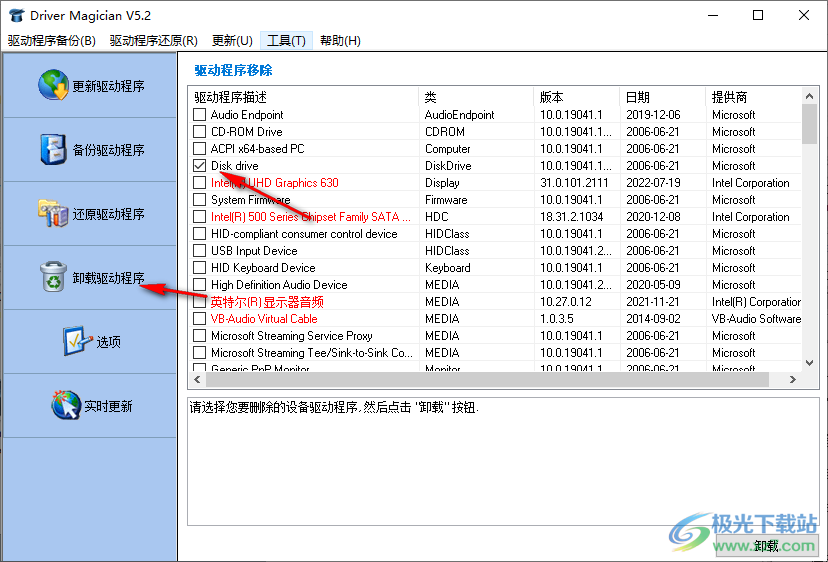The image size is (828, 562).
Task: Check the VB-Audio Virtual Cable checkbox
Action: (x=200, y=319)
